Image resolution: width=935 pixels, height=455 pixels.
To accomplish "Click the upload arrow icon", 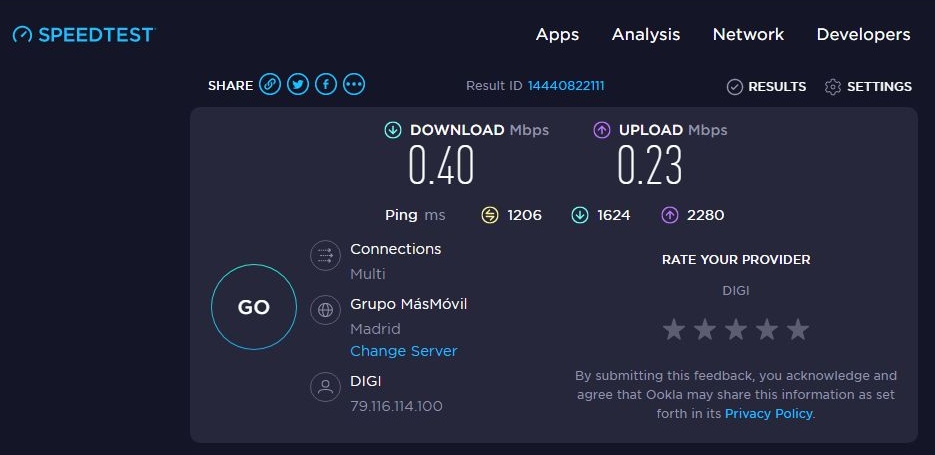I will (x=602, y=130).
